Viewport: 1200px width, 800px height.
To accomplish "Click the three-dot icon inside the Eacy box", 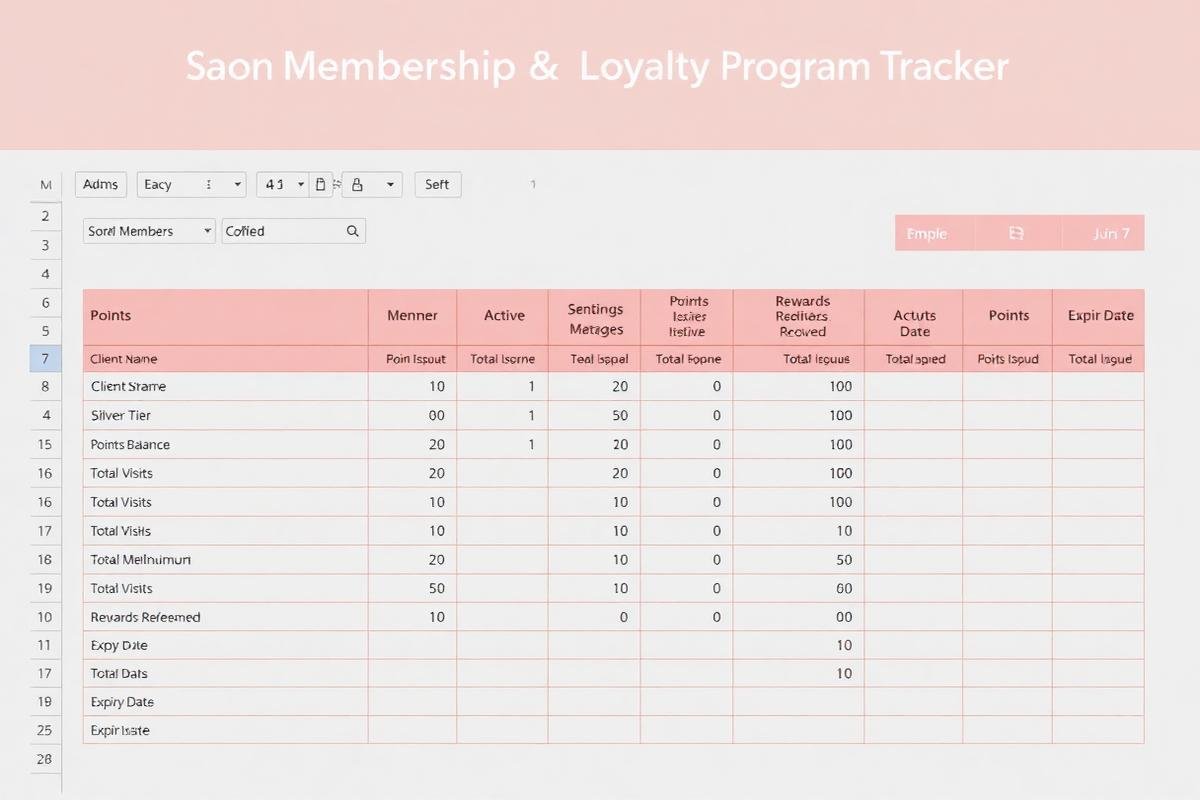I will pos(208,184).
